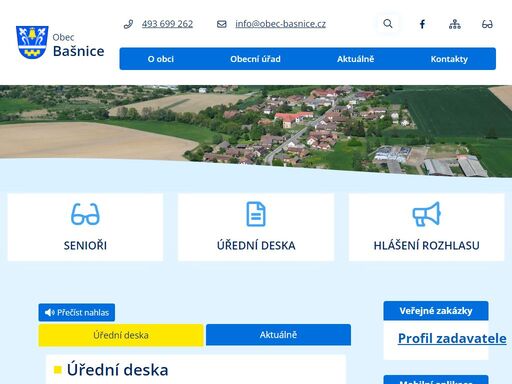The image size is (512, 384).
Task: Switch to the blue Aktuálně tab
Action: point(278,335)
